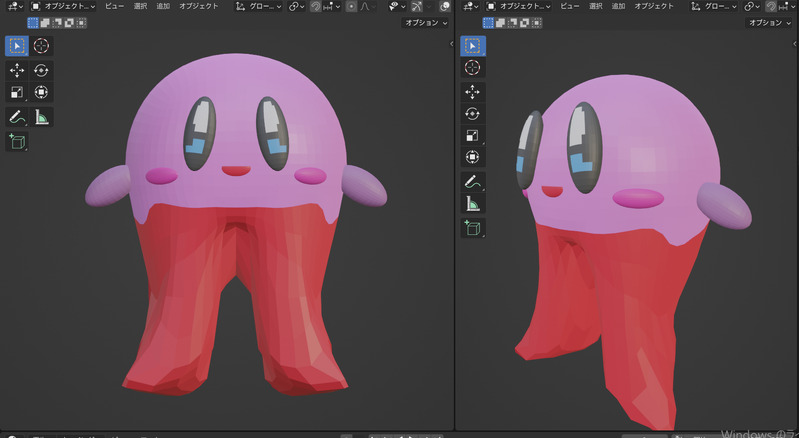The width and height of the screenshot is (799, 438).
Task: Select the Transform tool in right viewport
Action: pyautogui.click(x=473, y=157)
